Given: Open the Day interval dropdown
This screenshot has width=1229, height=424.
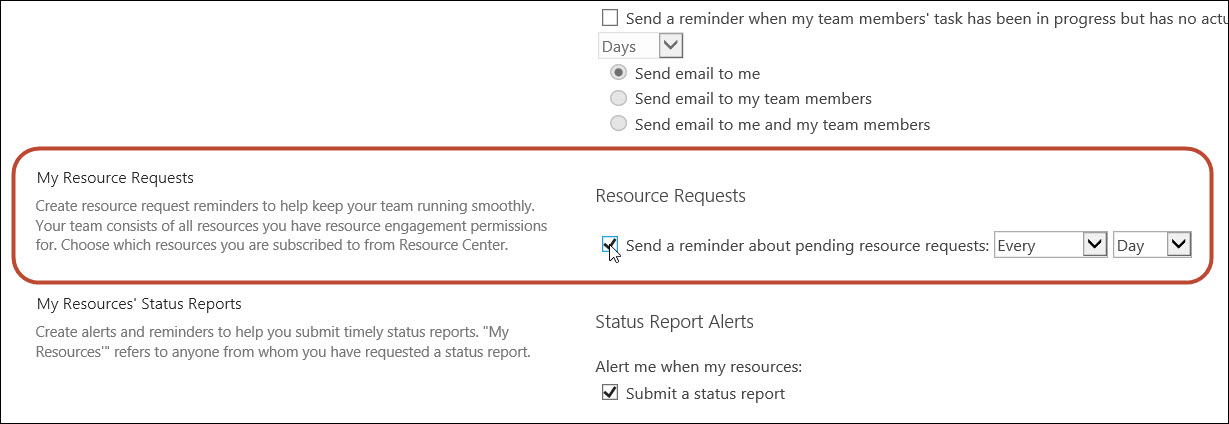Looking at the screenshot, I should point(1152,245).
